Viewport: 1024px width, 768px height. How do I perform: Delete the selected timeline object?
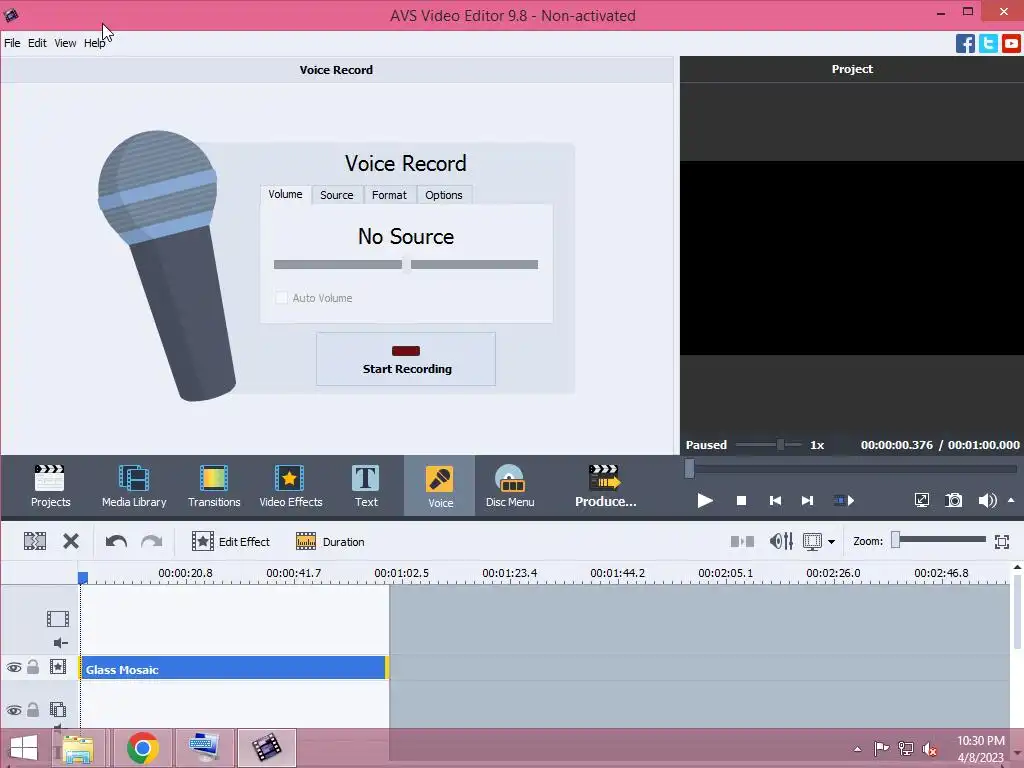point(71,541)
